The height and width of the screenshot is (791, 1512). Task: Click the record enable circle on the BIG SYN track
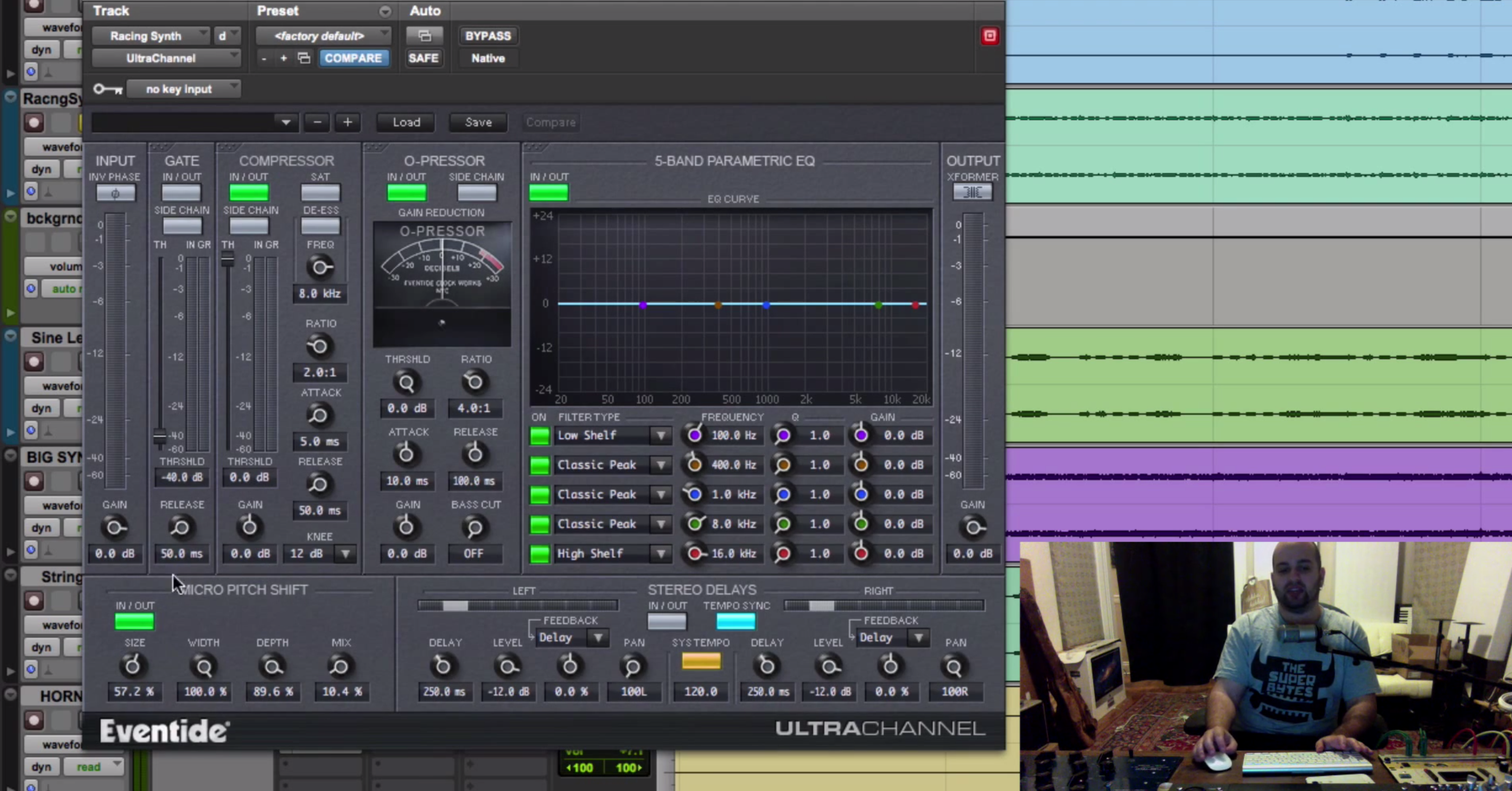click(33, 481)
